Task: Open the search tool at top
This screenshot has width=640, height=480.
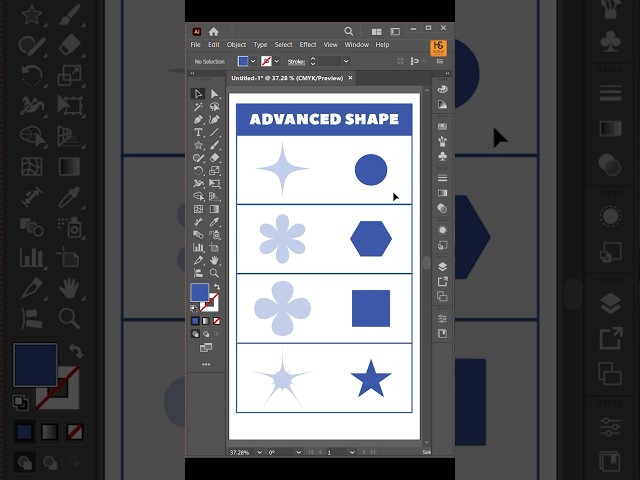Action: (x=348, y=31)
